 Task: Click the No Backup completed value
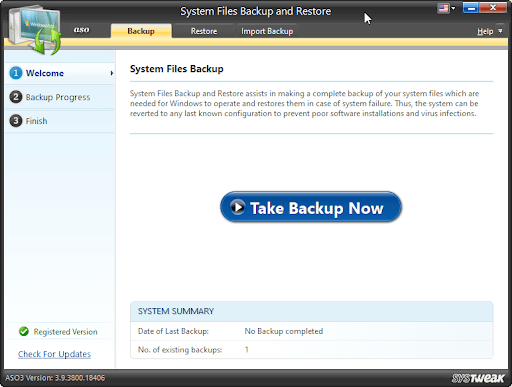point(284,331)
